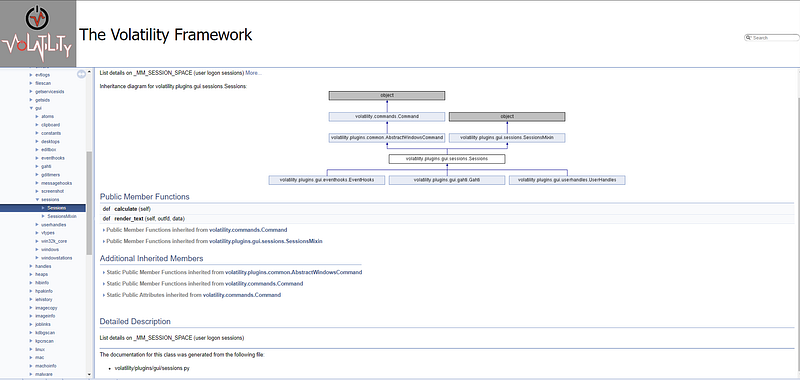Click the search magnifier icon
Image resolution: width=800 pixels, height=380 pixels.
click(748, 38)
